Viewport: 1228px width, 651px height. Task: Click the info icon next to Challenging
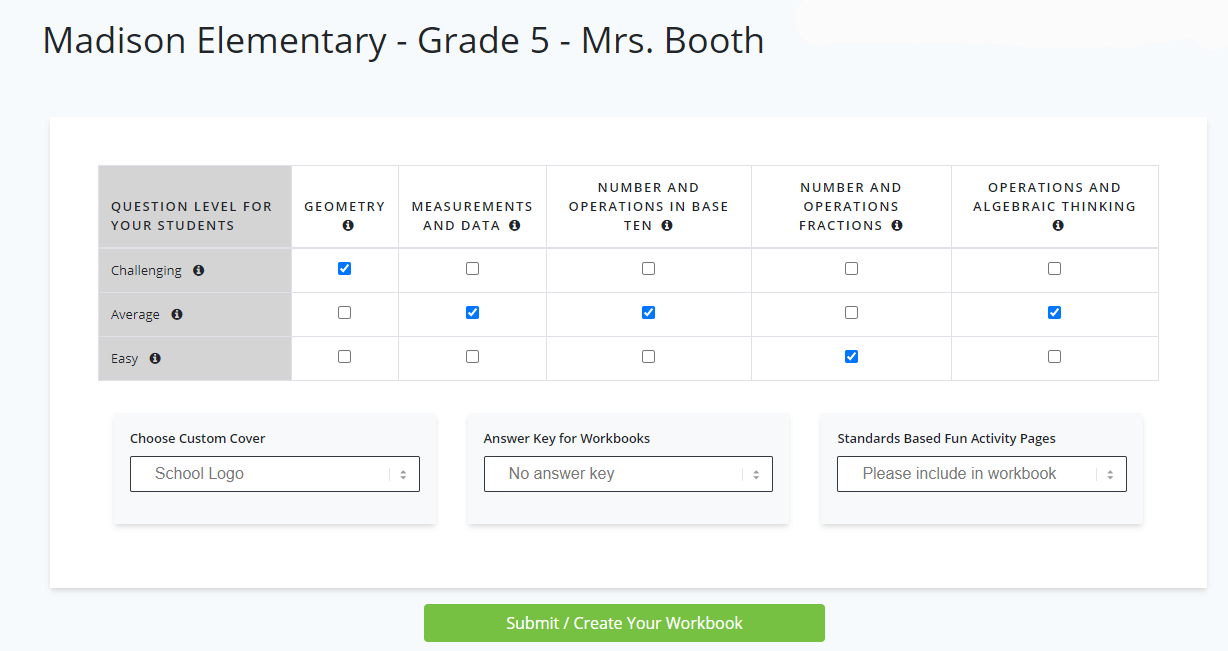click(x=198, y=271)
